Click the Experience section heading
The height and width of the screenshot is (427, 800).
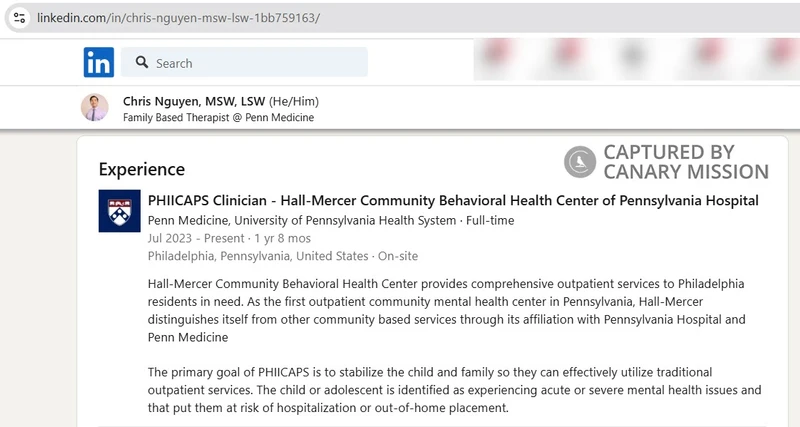[x=141, y=169]
